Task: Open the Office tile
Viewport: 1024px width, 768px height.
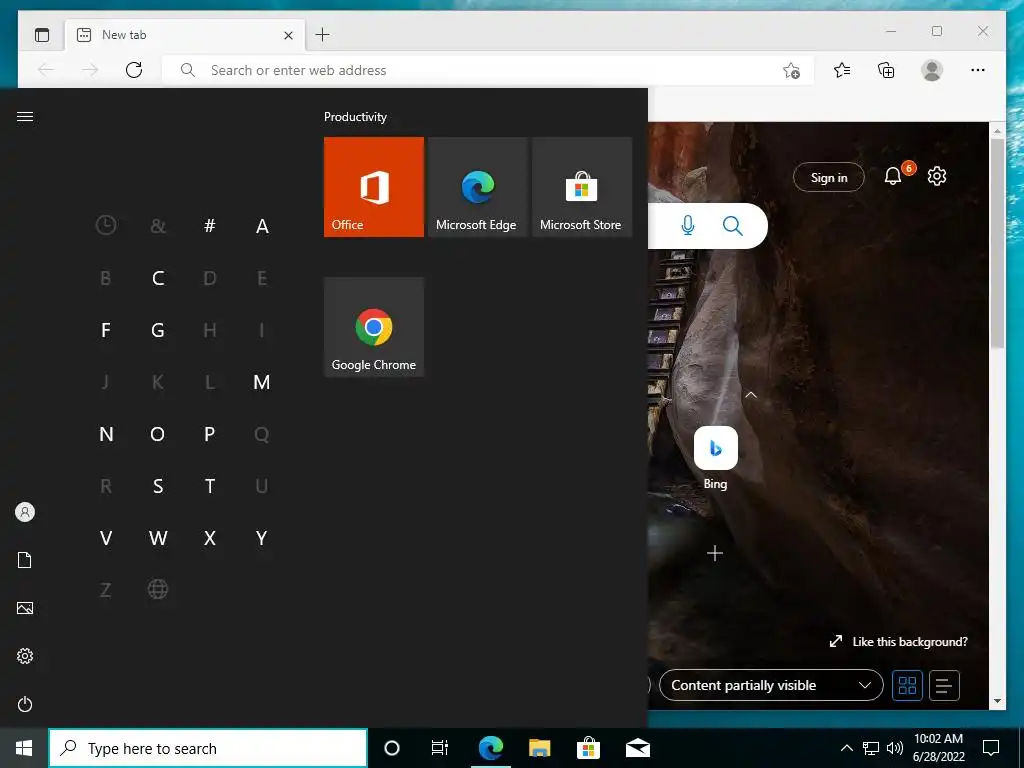Action: [x=374, y=187]
